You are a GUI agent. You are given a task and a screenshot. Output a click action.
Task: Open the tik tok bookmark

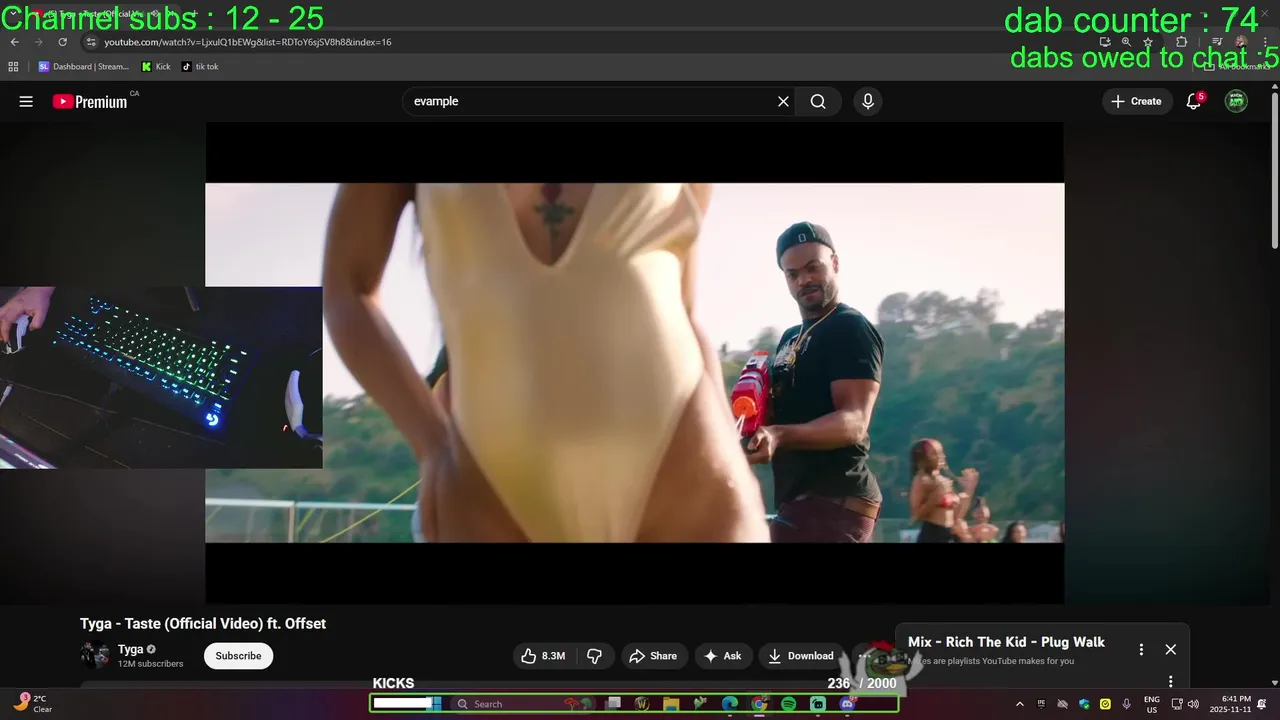(200, 67)
